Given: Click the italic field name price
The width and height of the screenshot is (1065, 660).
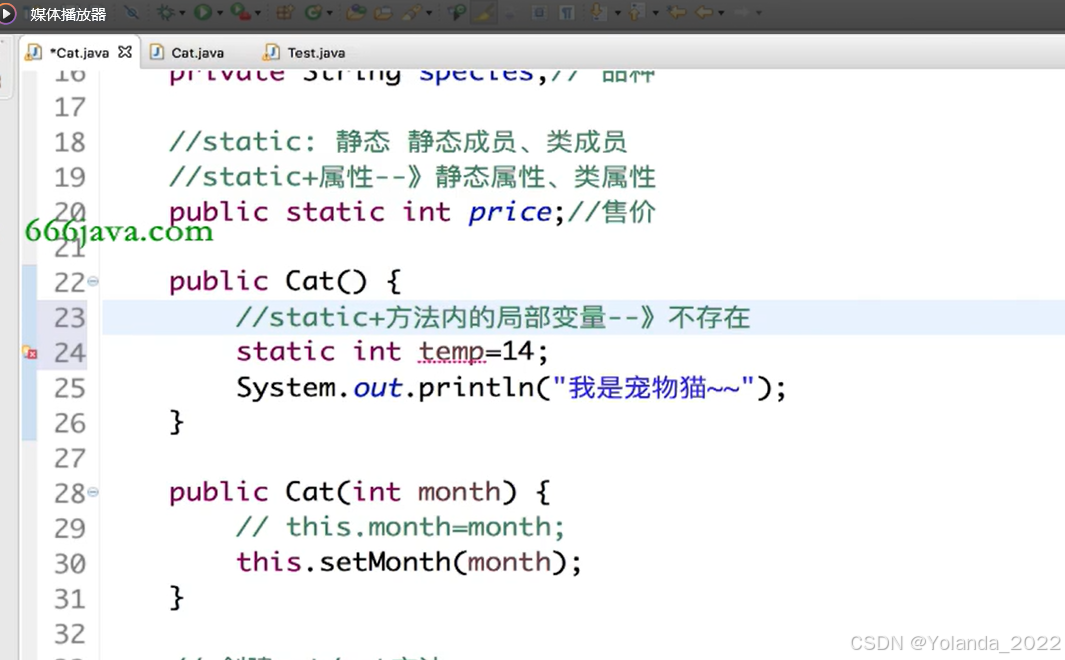Looking at the screenshot, I should [x=510, y=212].
